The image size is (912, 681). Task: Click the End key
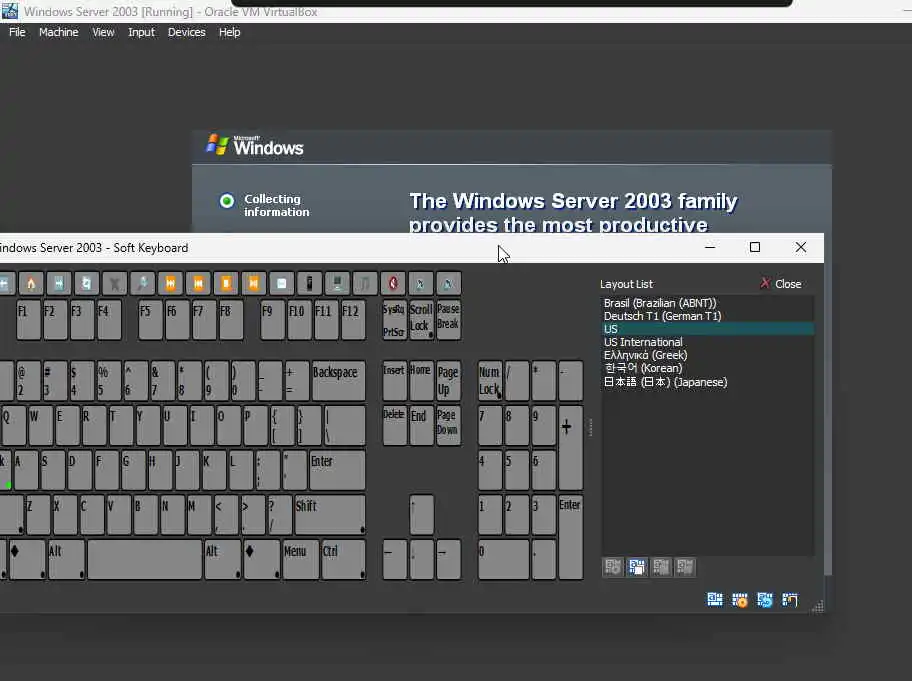click(421, 425)
